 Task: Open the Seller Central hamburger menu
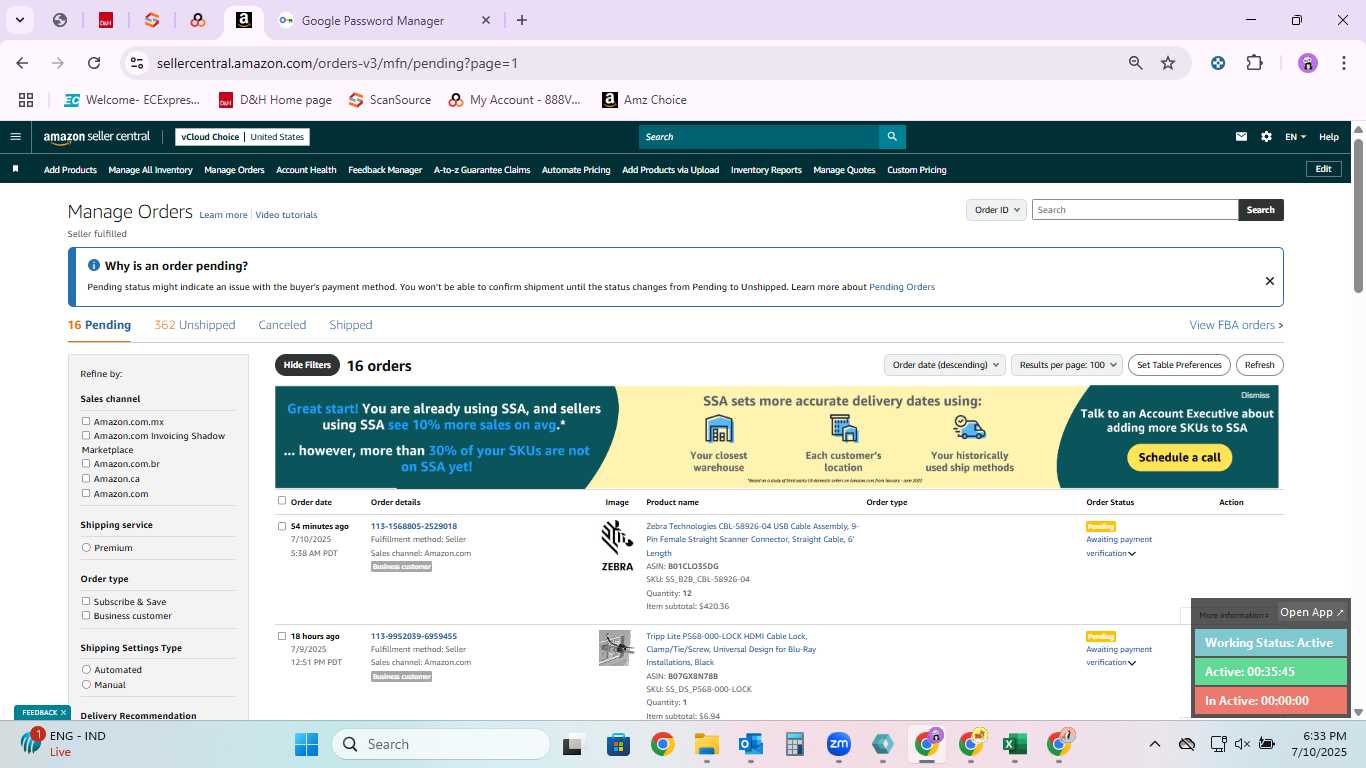15,137
